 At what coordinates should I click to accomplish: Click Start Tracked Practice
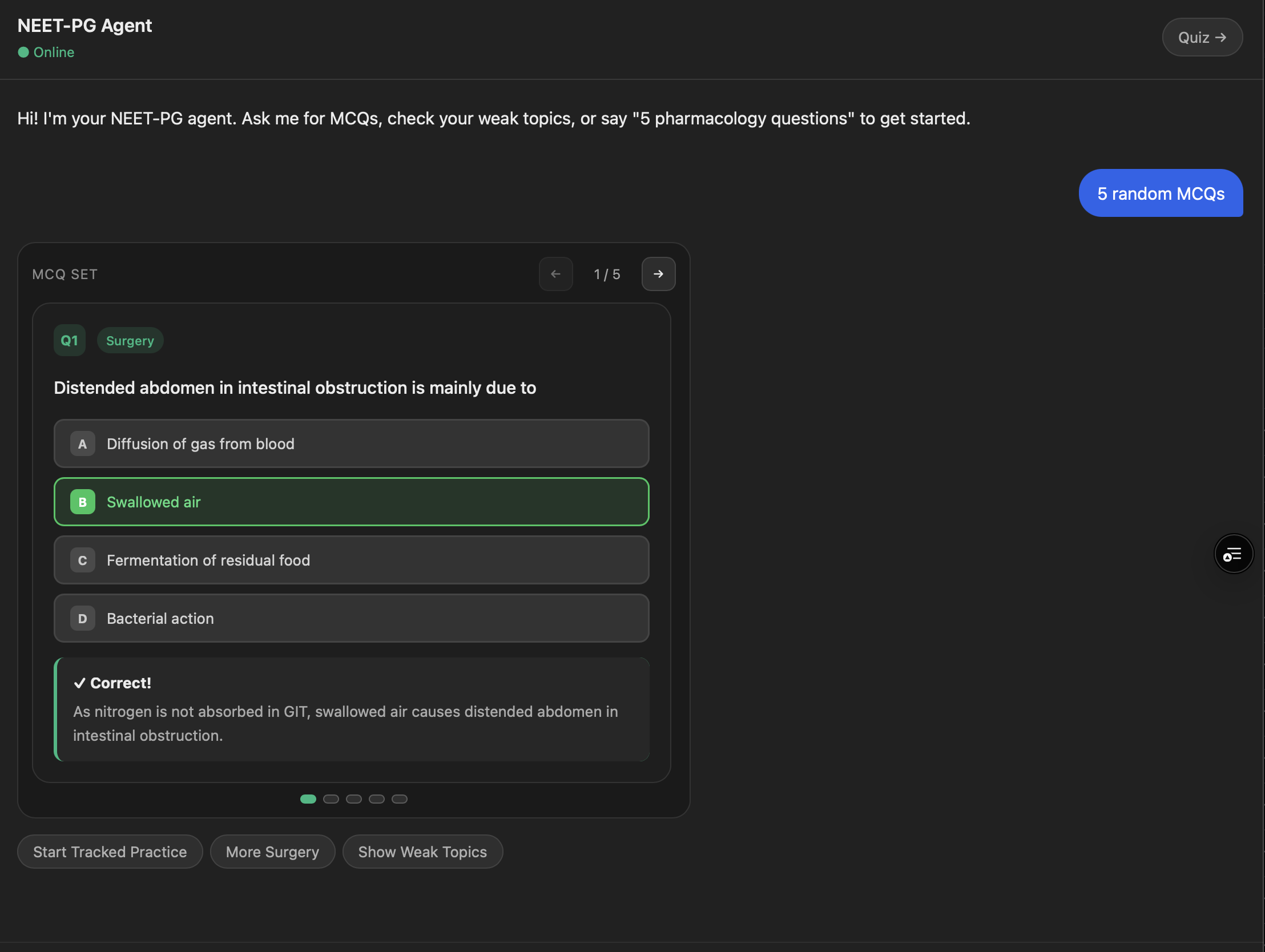click(x=110, y=852)
